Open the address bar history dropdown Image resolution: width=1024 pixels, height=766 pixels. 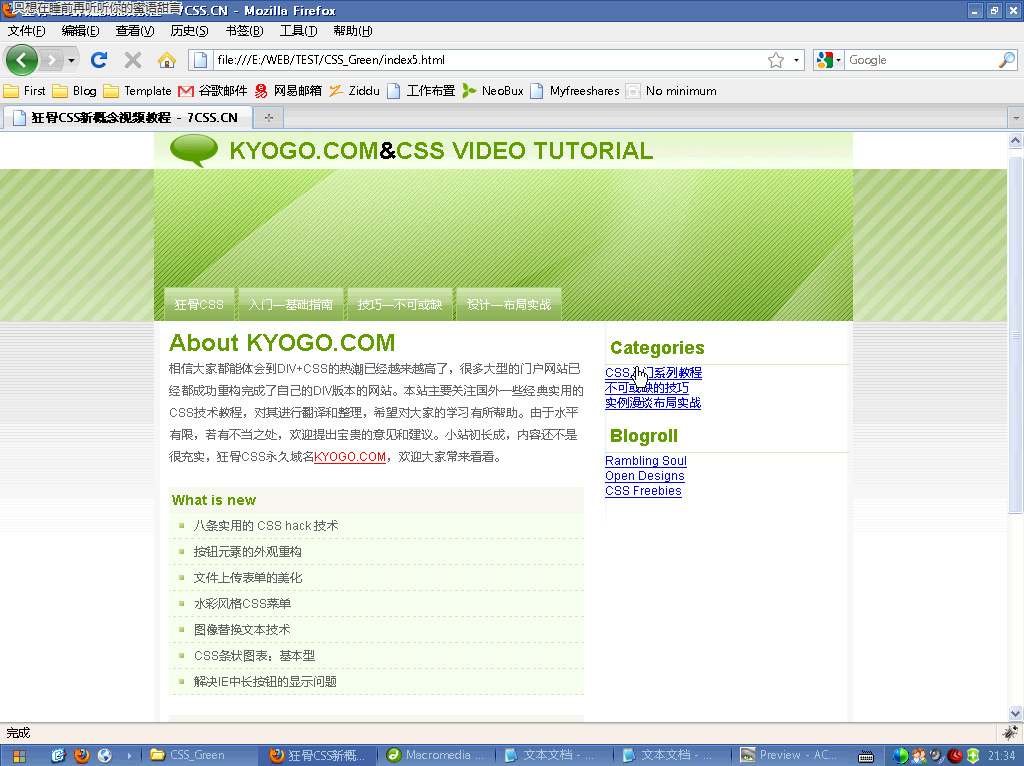coord(796,60)
